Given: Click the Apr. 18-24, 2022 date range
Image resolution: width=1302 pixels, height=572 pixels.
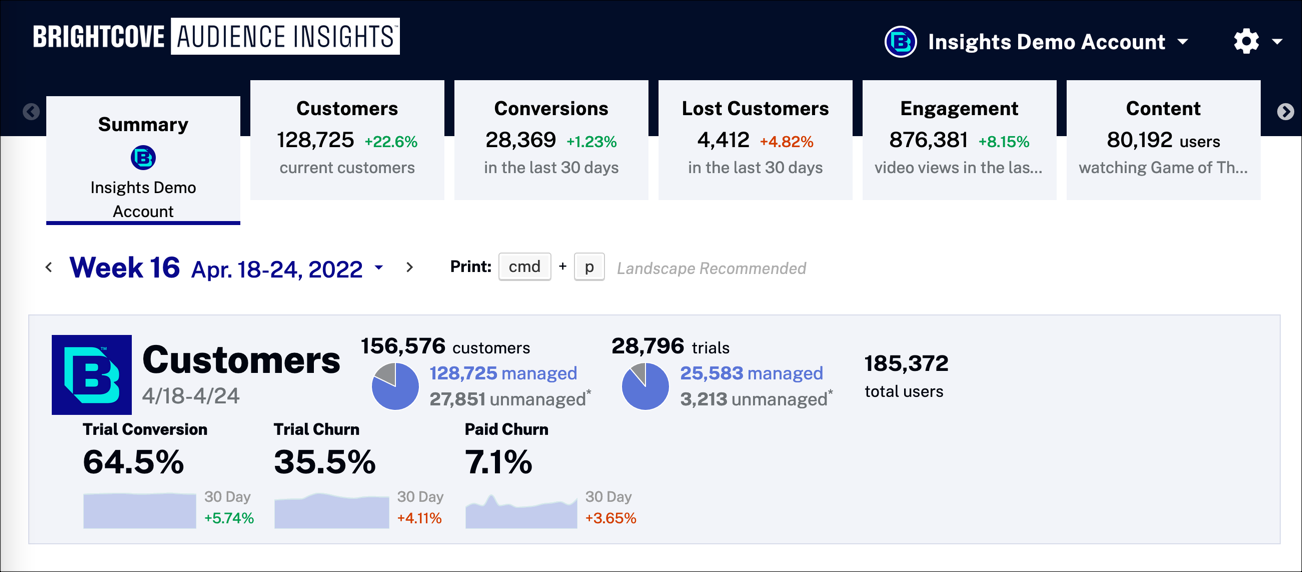Looking at the screenshot, I should 277,270.
